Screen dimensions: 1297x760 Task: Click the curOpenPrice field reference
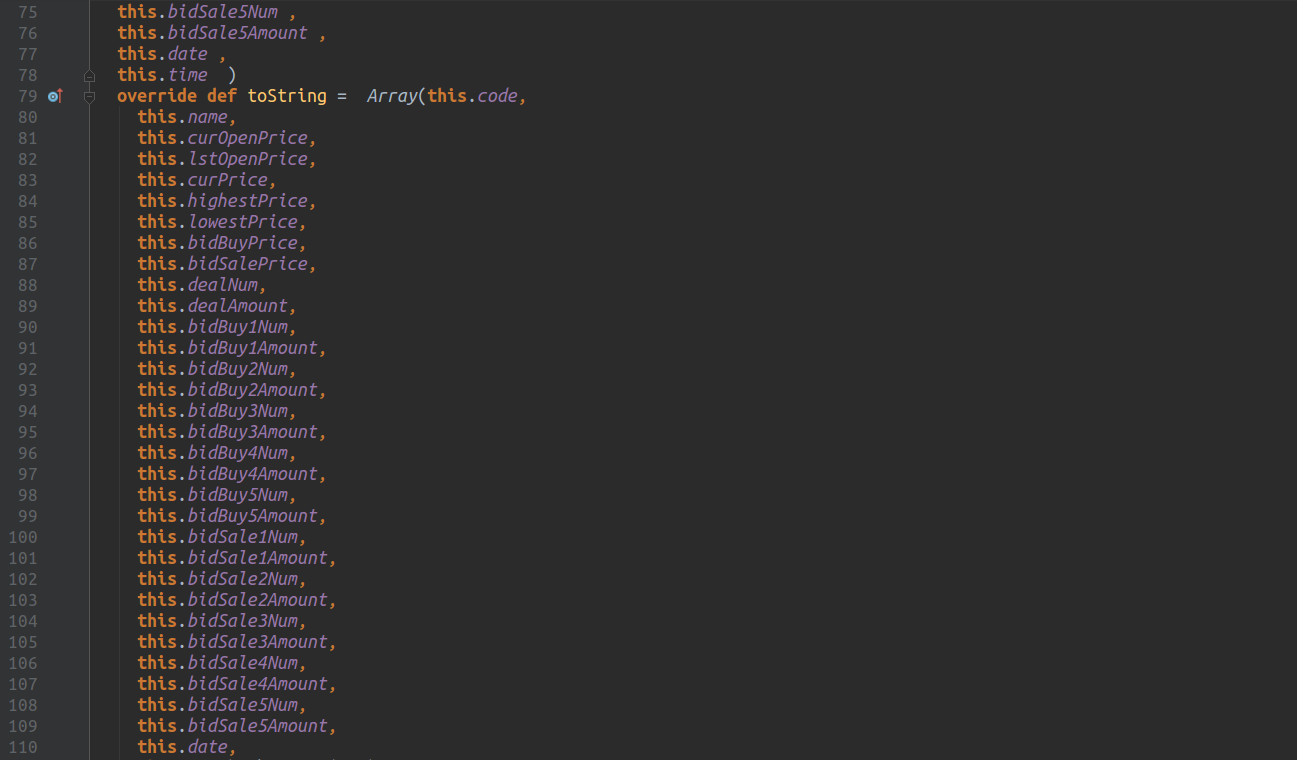247,138
